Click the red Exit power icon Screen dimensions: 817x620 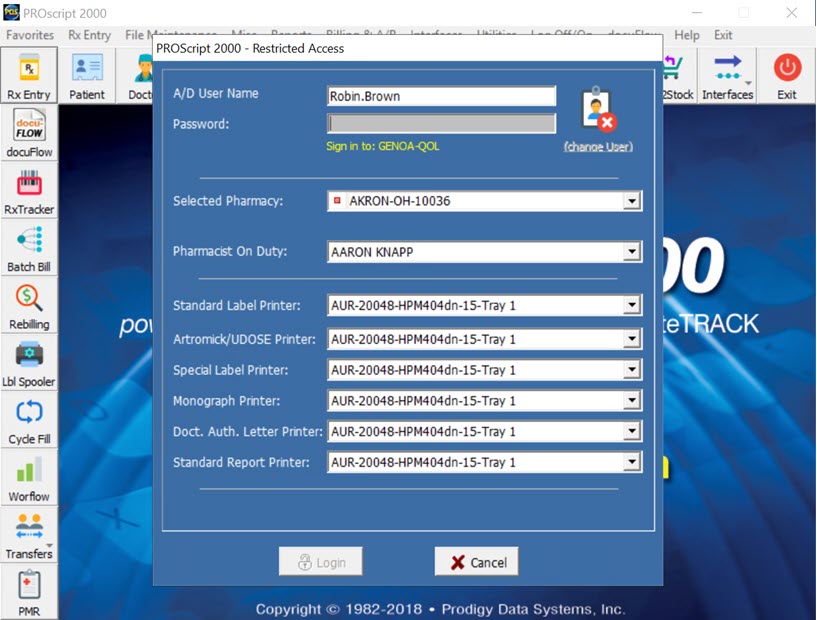tap(787, 75)
